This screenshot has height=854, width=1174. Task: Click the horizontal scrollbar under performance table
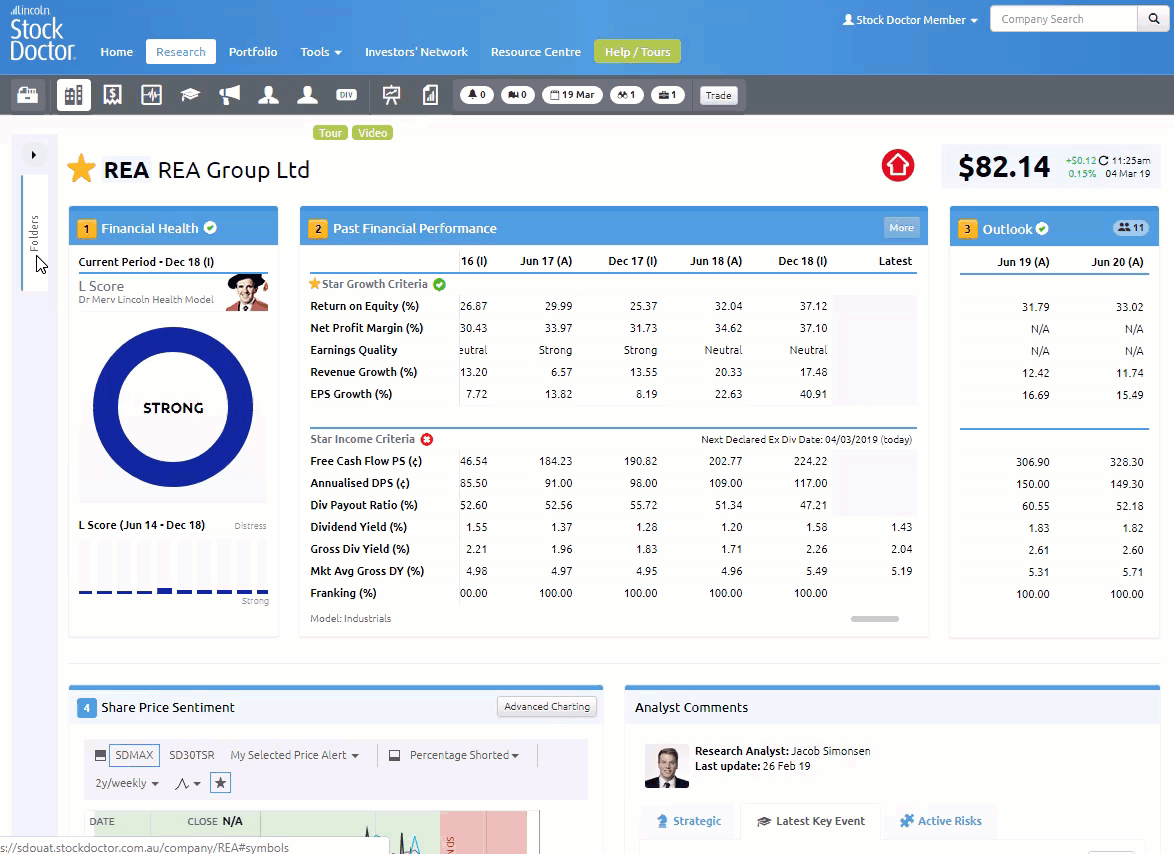[x=875, y=619]
